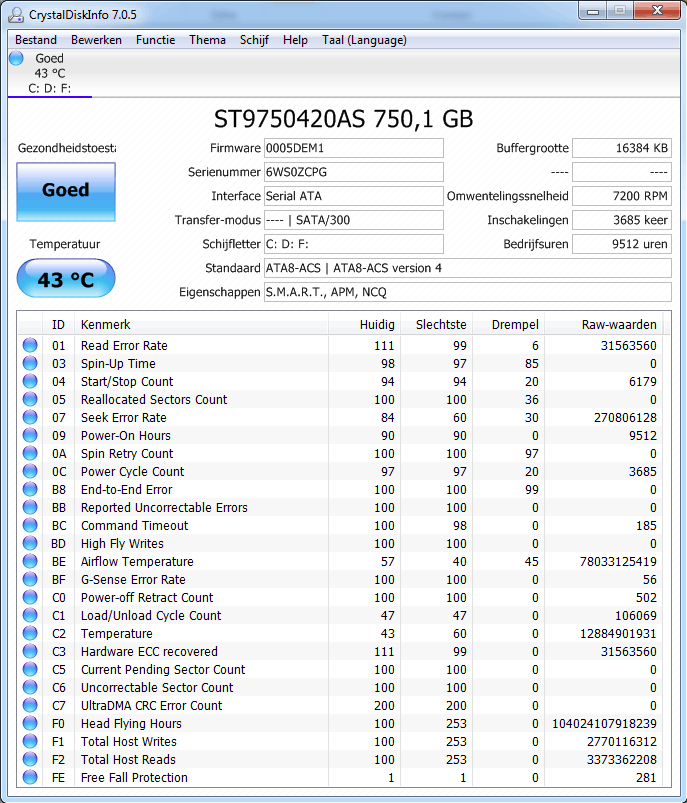
Task: Click status icon for High Fly Writes
Action: (30, 543)
